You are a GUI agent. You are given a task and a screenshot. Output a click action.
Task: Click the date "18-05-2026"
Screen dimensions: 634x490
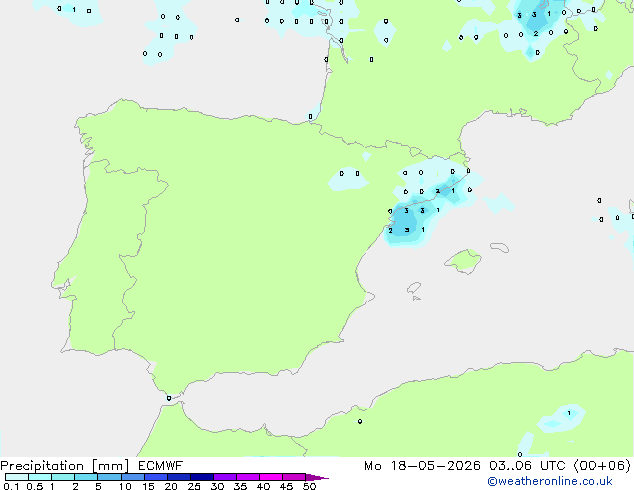coord(435,466)
